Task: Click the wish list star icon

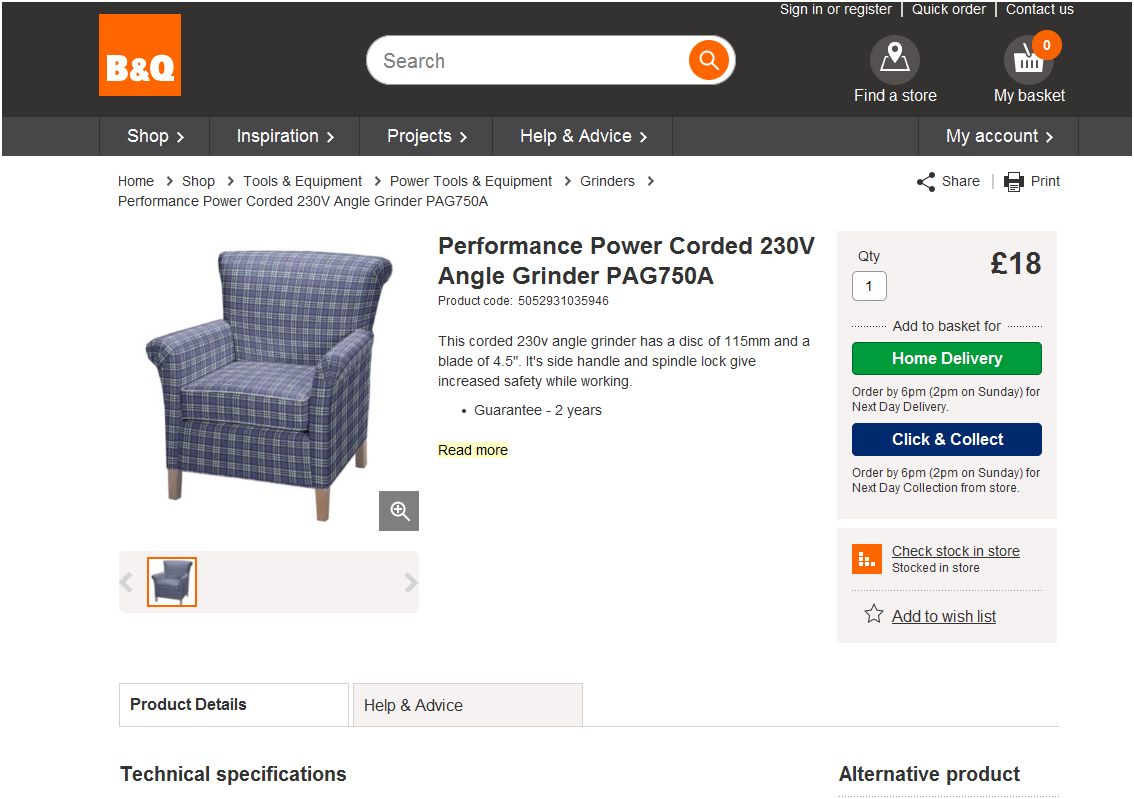Action: [874, 614]
